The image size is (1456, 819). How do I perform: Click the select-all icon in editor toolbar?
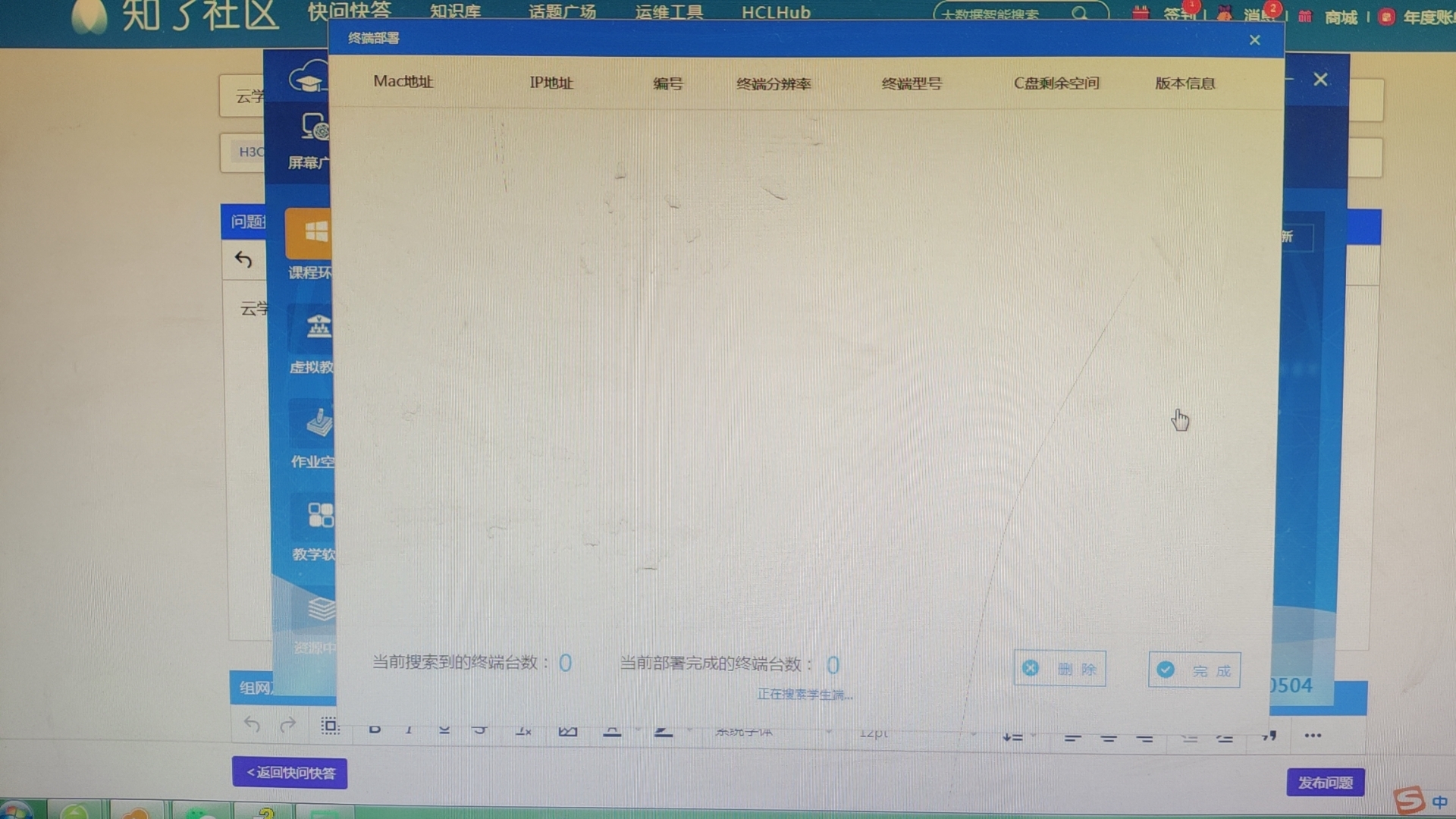pyautogui.click(x=330, y=726)
